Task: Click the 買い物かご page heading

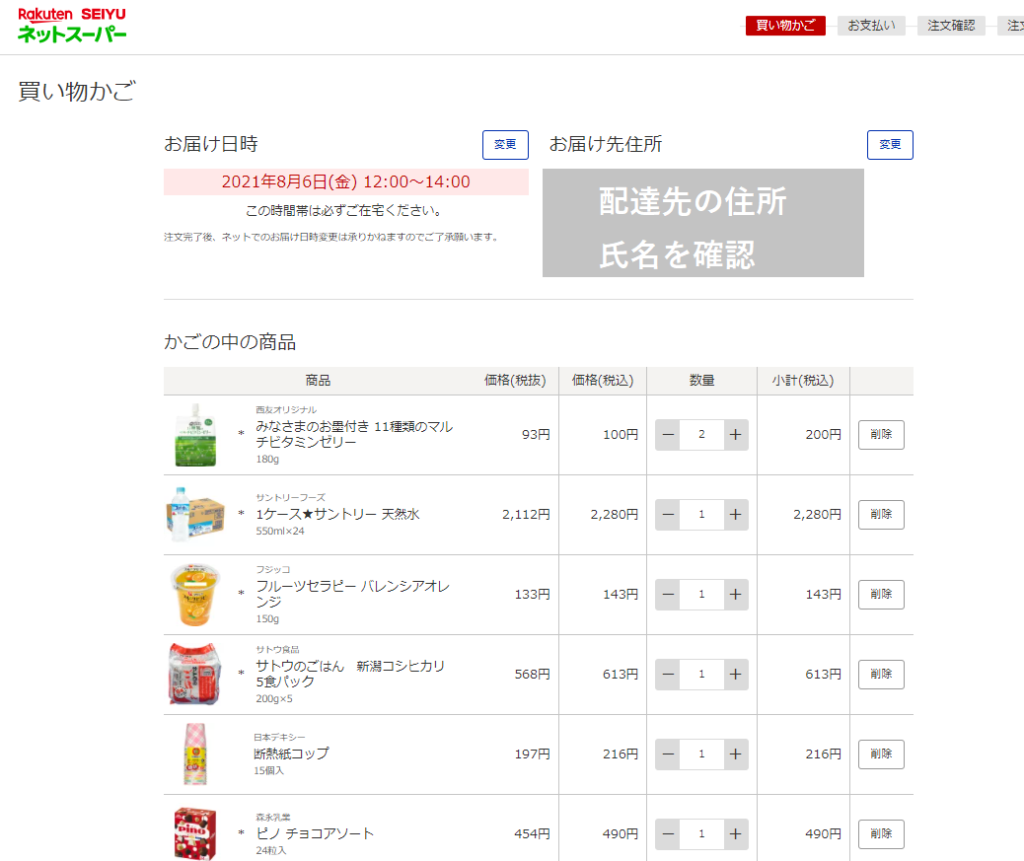Action: pos(77,91)
